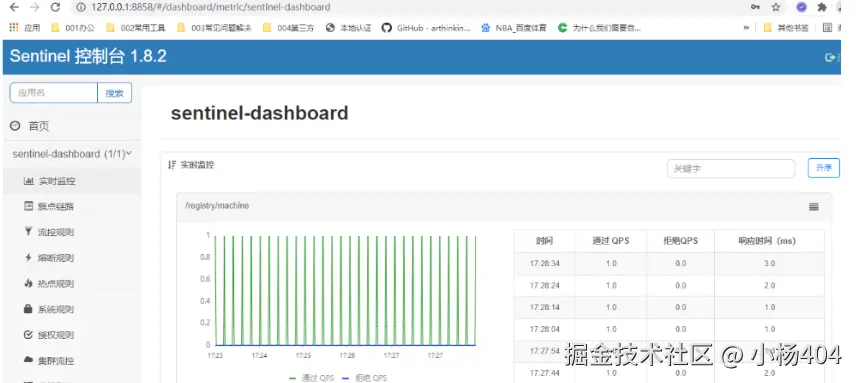This screenshot has width=856, height=383.
Task: Click the 17:26 label on chart axis
Action: click(347, 355)
